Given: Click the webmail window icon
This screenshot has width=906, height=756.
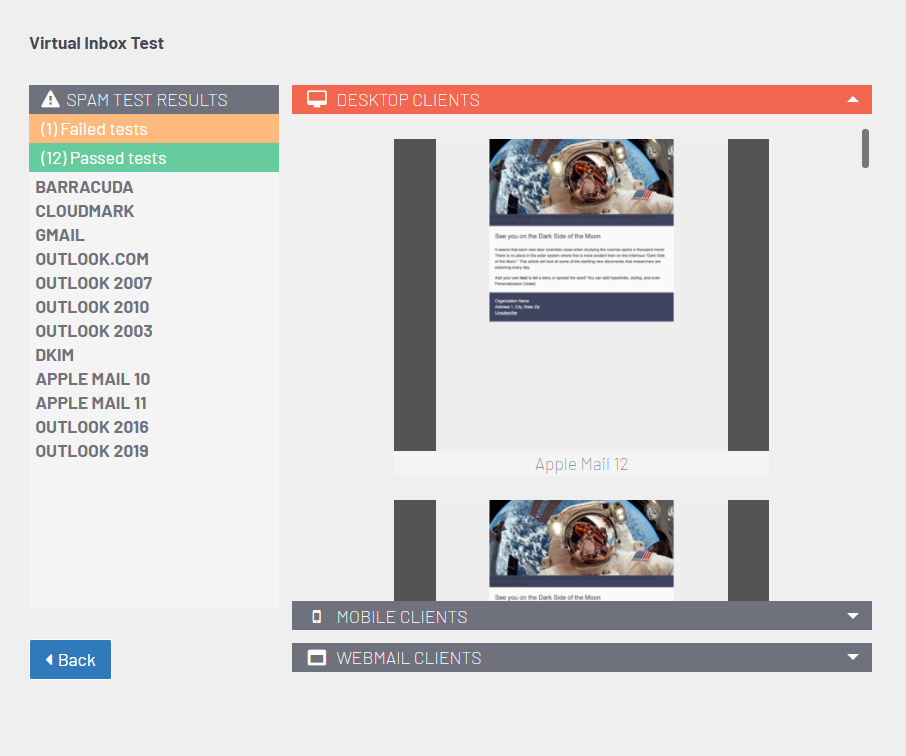Looking at the screenshot, I should (x=317, y=658).
